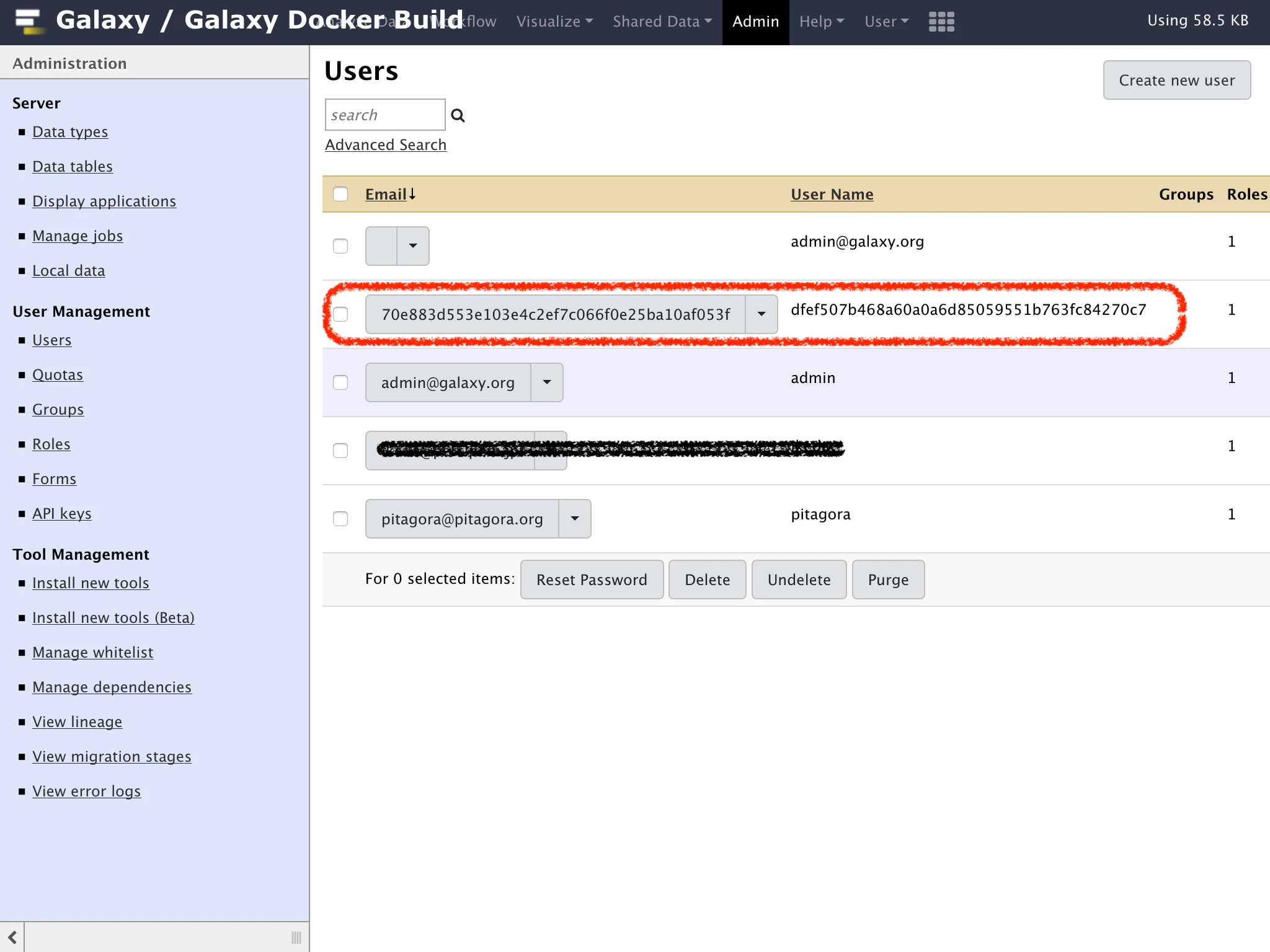Image resolution: width=1270 pixels, height=952 pixels.
Task: Click the 70e883d553e1 hashed email button
Action: (556, 314)
